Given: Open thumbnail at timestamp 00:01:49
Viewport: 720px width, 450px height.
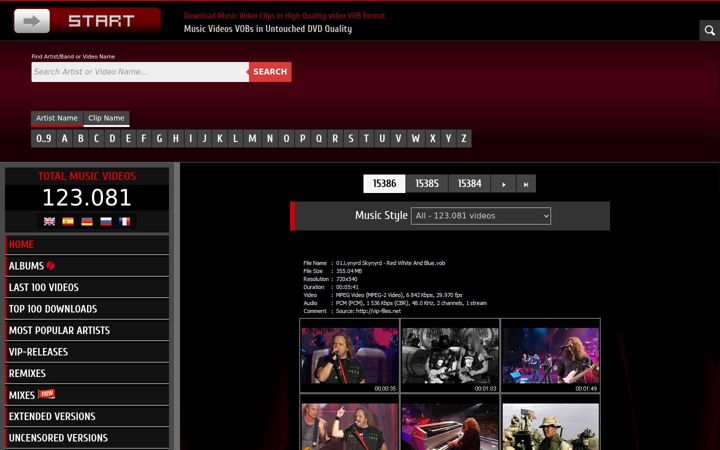Looking at the screenshot, I should click(x=551, y=356).
